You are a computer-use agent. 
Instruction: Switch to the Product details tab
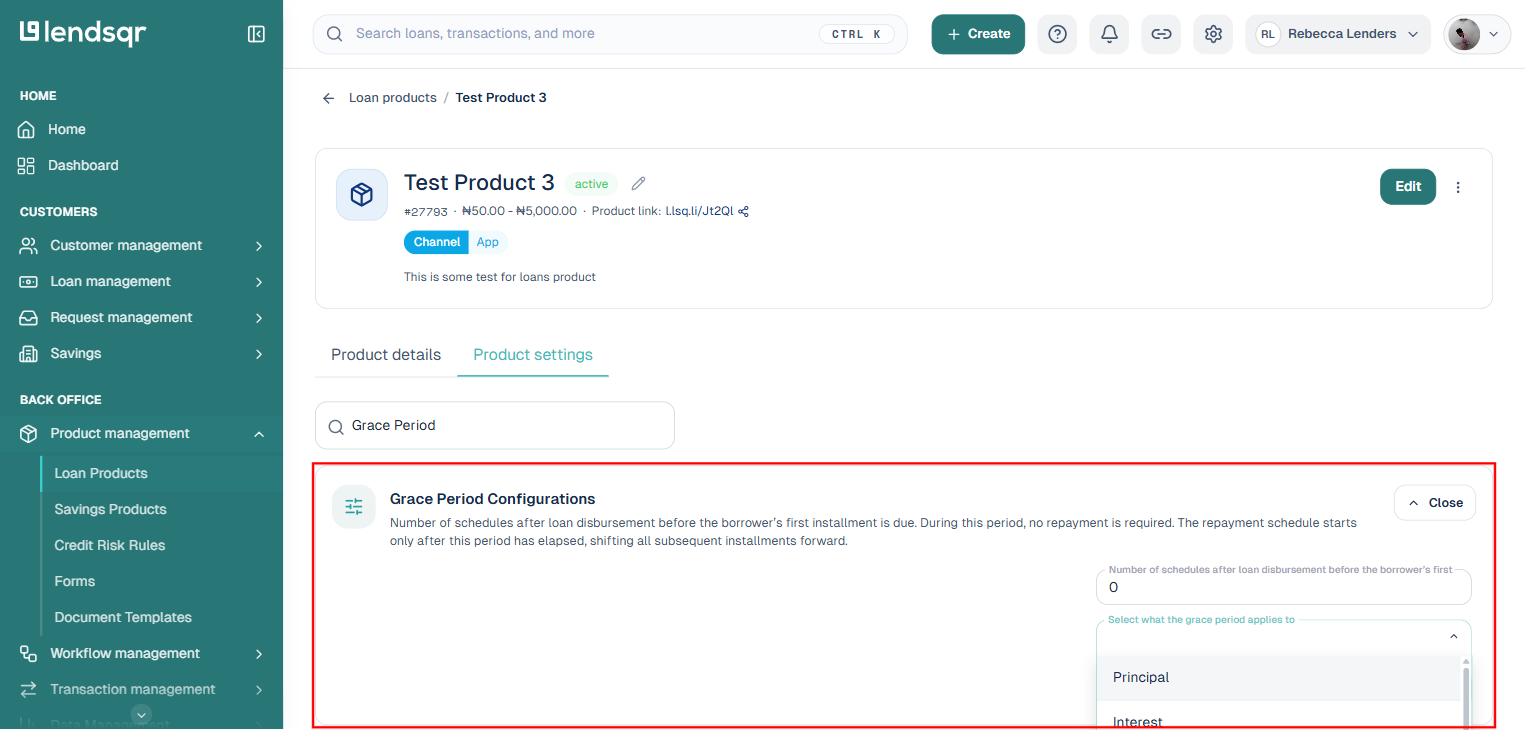386,355
